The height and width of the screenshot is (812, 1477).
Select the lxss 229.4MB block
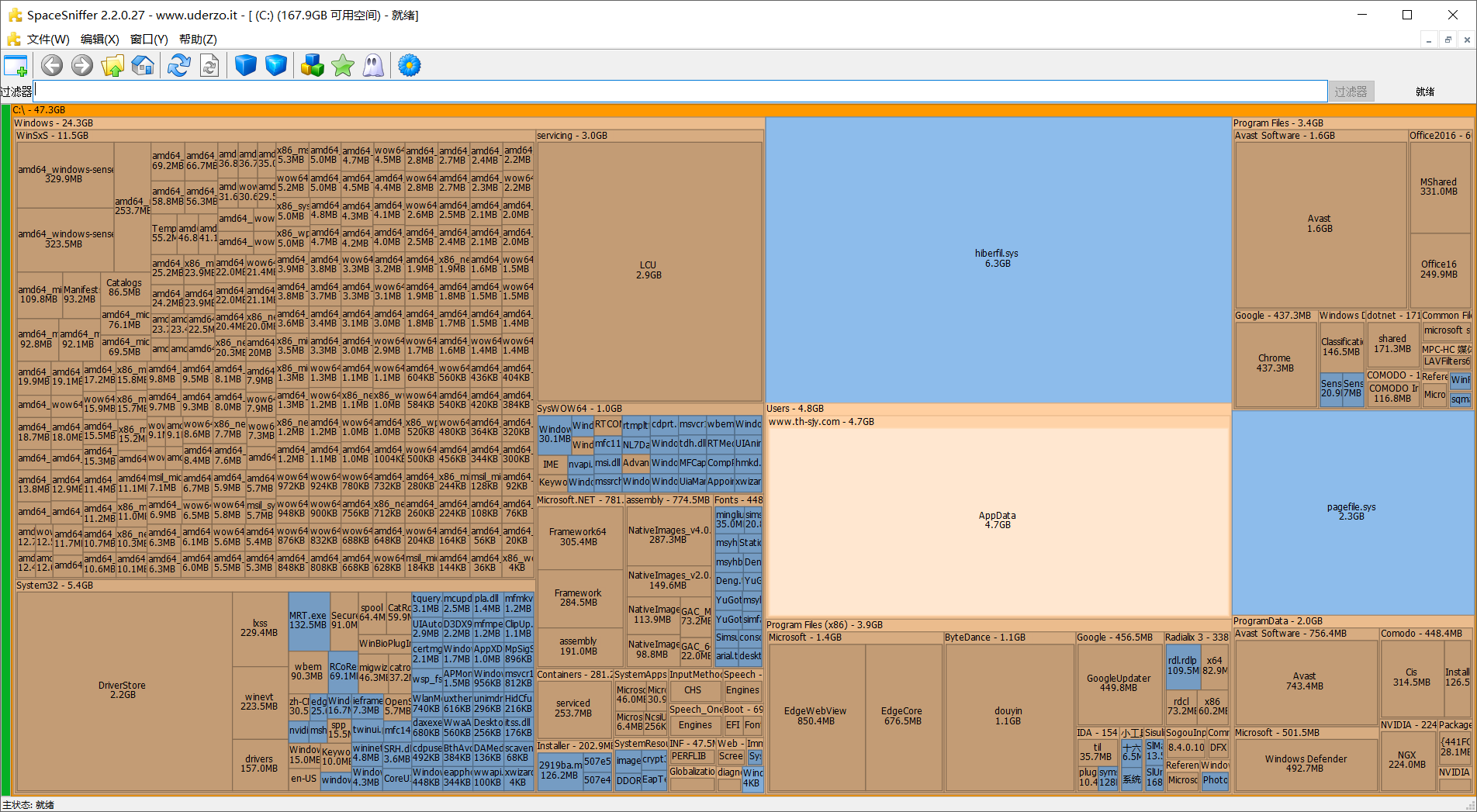point(259,628)
